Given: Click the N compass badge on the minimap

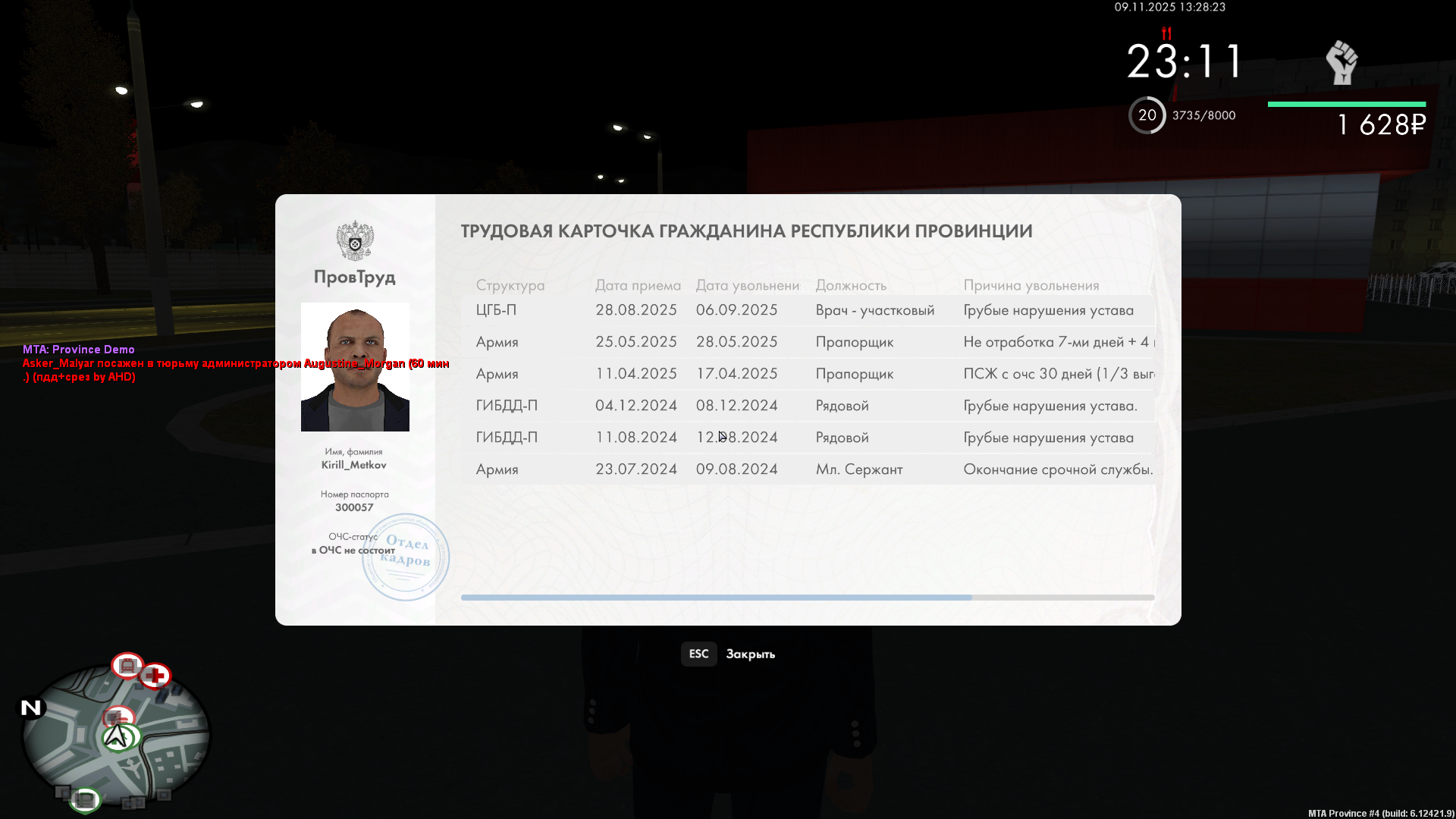Looking at the screenshot, I should [x=30, y=708].
